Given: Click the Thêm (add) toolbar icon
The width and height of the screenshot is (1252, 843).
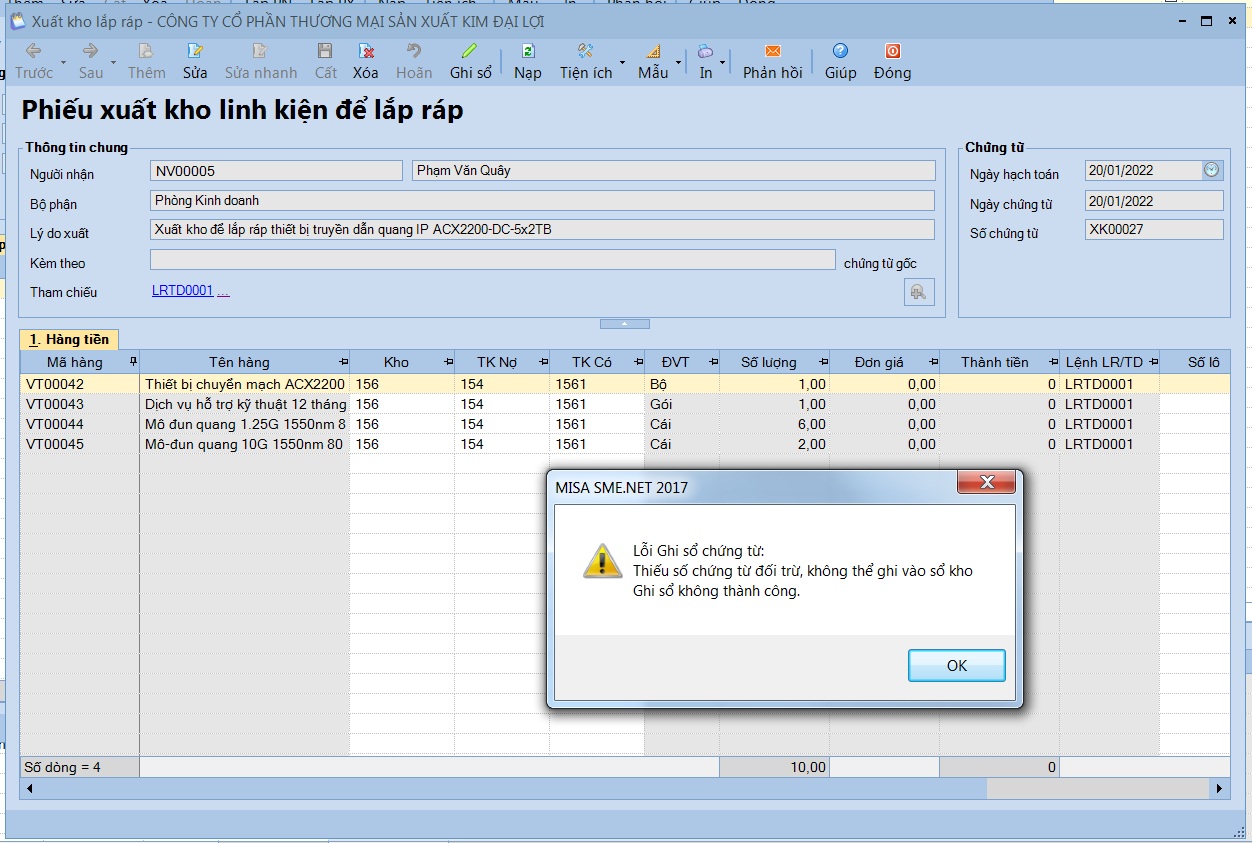Looking at the screenshot, I should (146, 51).
